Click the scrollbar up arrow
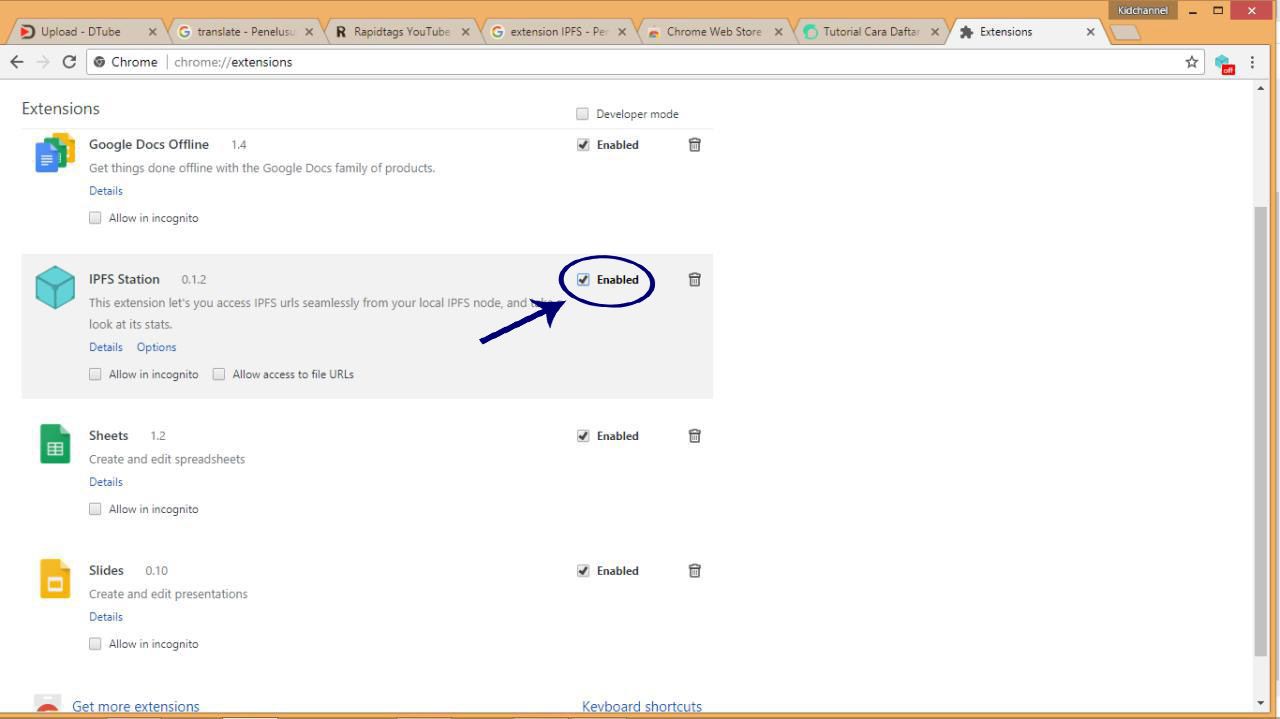 [x=1260, y=89]
